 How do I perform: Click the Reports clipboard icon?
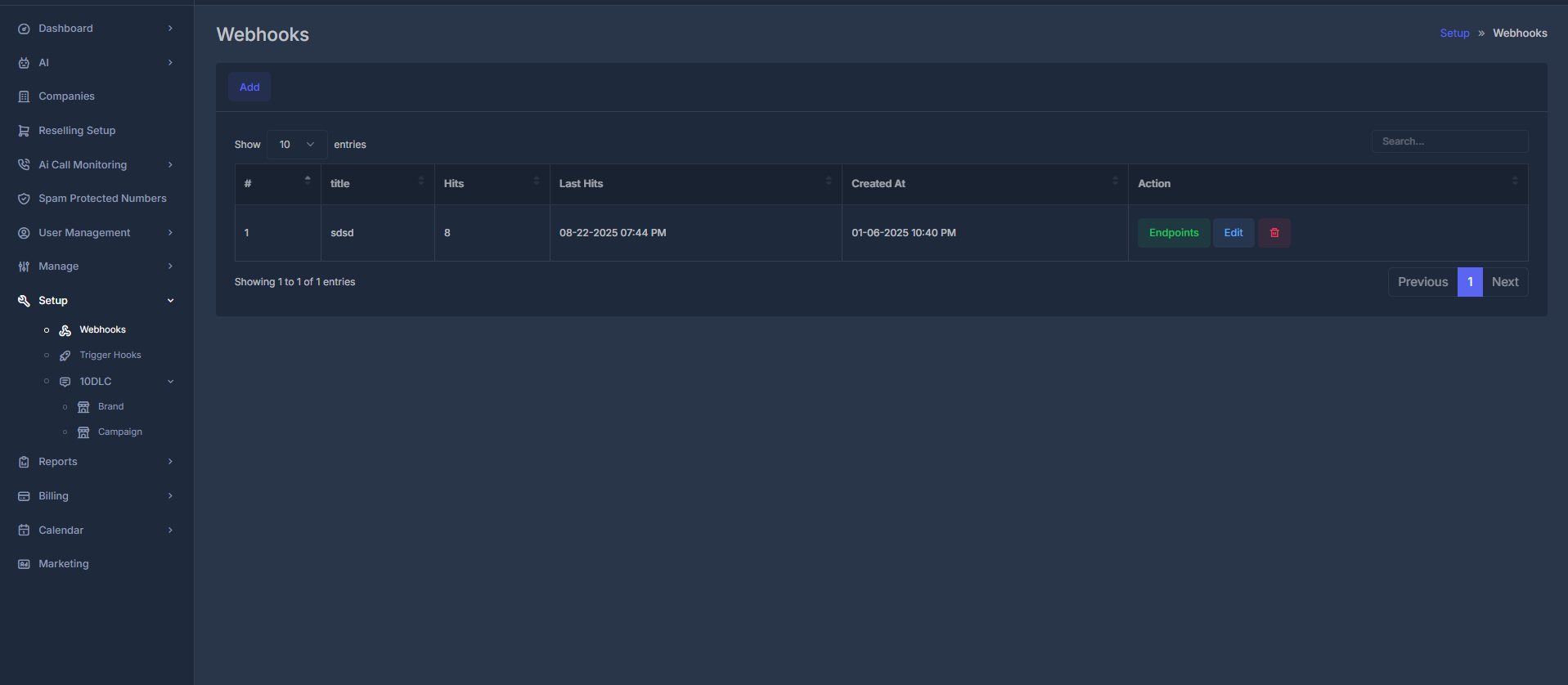(24, 462)
